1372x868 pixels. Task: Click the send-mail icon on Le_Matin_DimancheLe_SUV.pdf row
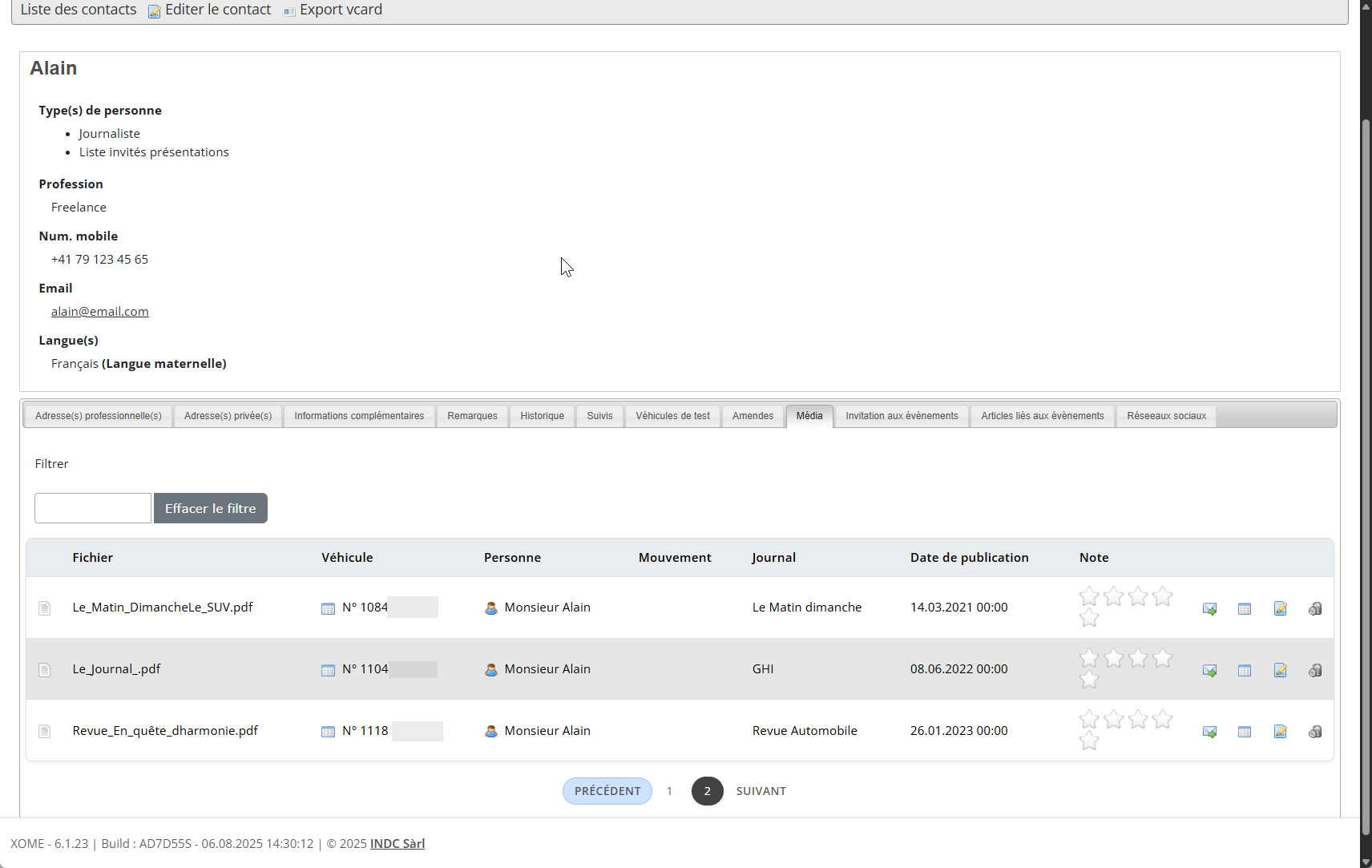1210,608
